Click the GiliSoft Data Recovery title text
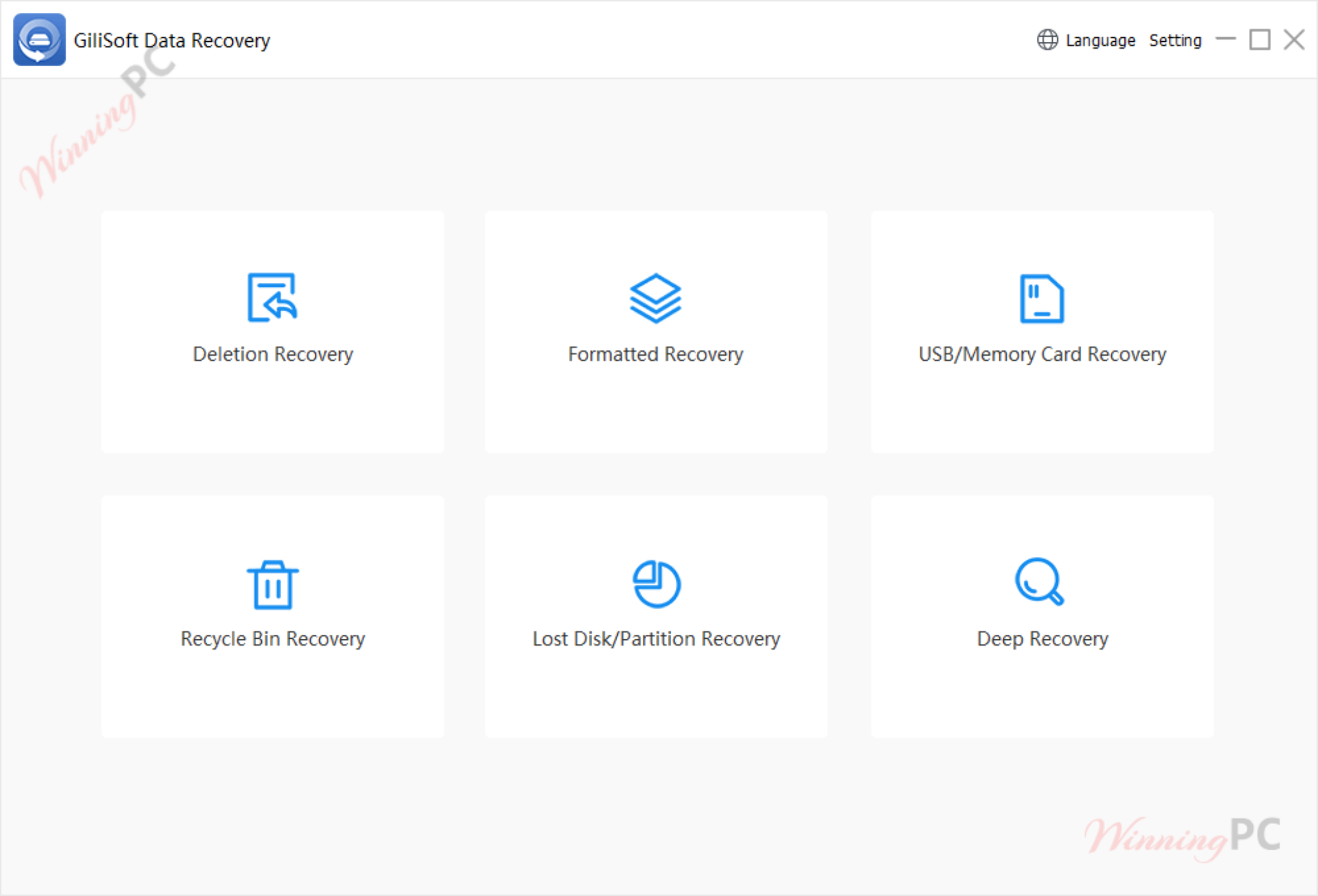 (172, 39)
